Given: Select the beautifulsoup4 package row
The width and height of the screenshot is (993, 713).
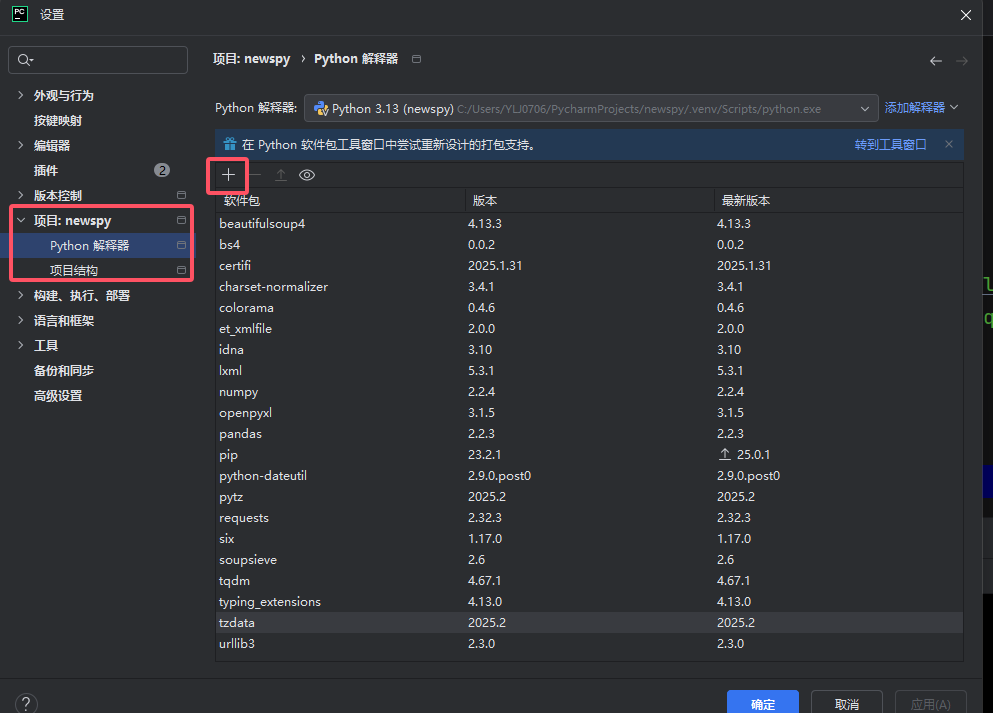Looking at the screenshot, I should pos(590,224).
